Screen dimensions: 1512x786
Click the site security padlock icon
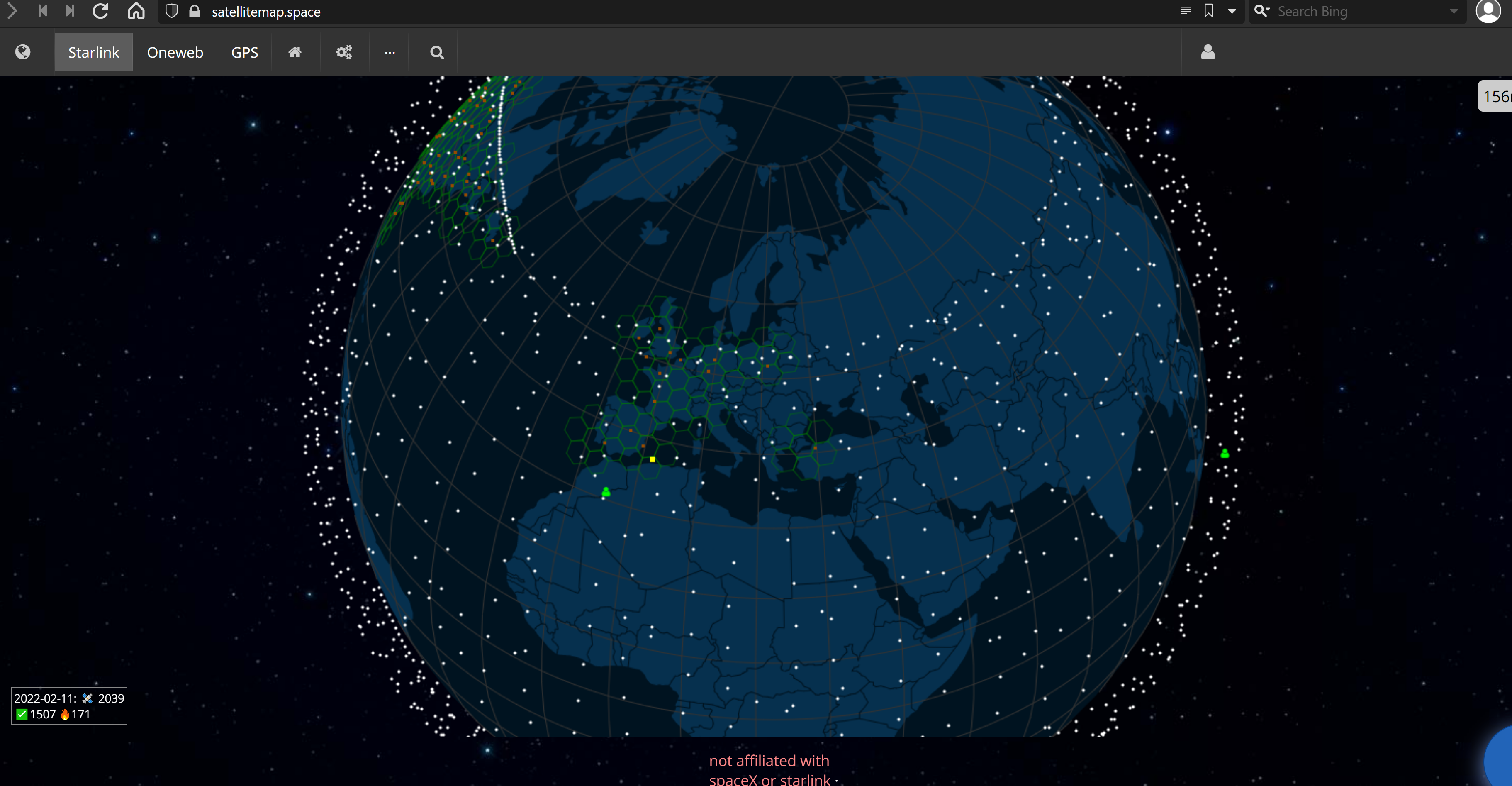[195, 11]
